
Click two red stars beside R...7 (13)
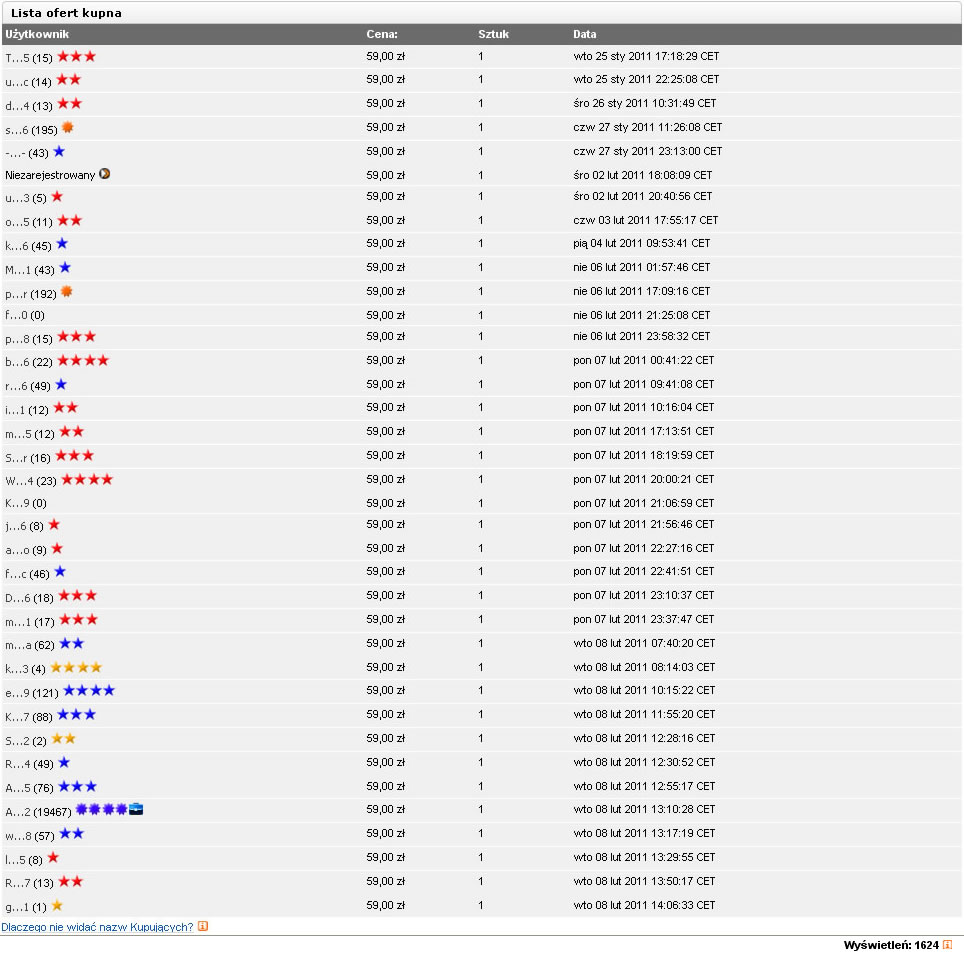tap(71, 881)
